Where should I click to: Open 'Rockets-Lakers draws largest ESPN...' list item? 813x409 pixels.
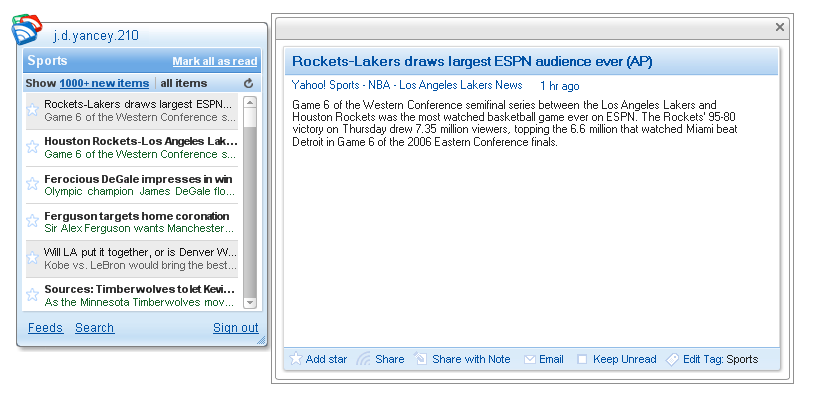pos(132,110)
